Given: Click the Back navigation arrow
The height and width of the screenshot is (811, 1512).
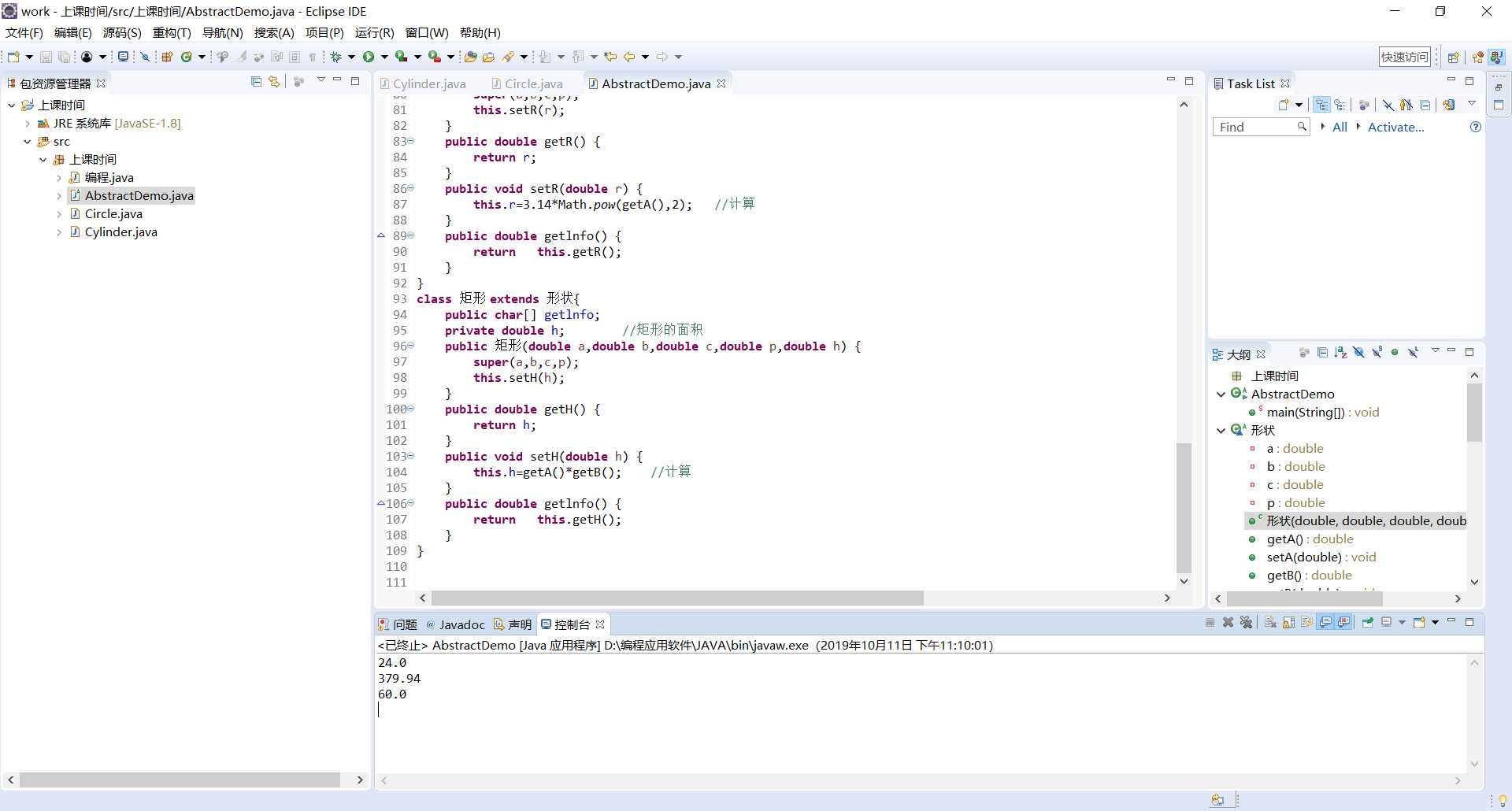Looking at the screenshot, I should 629,57.
